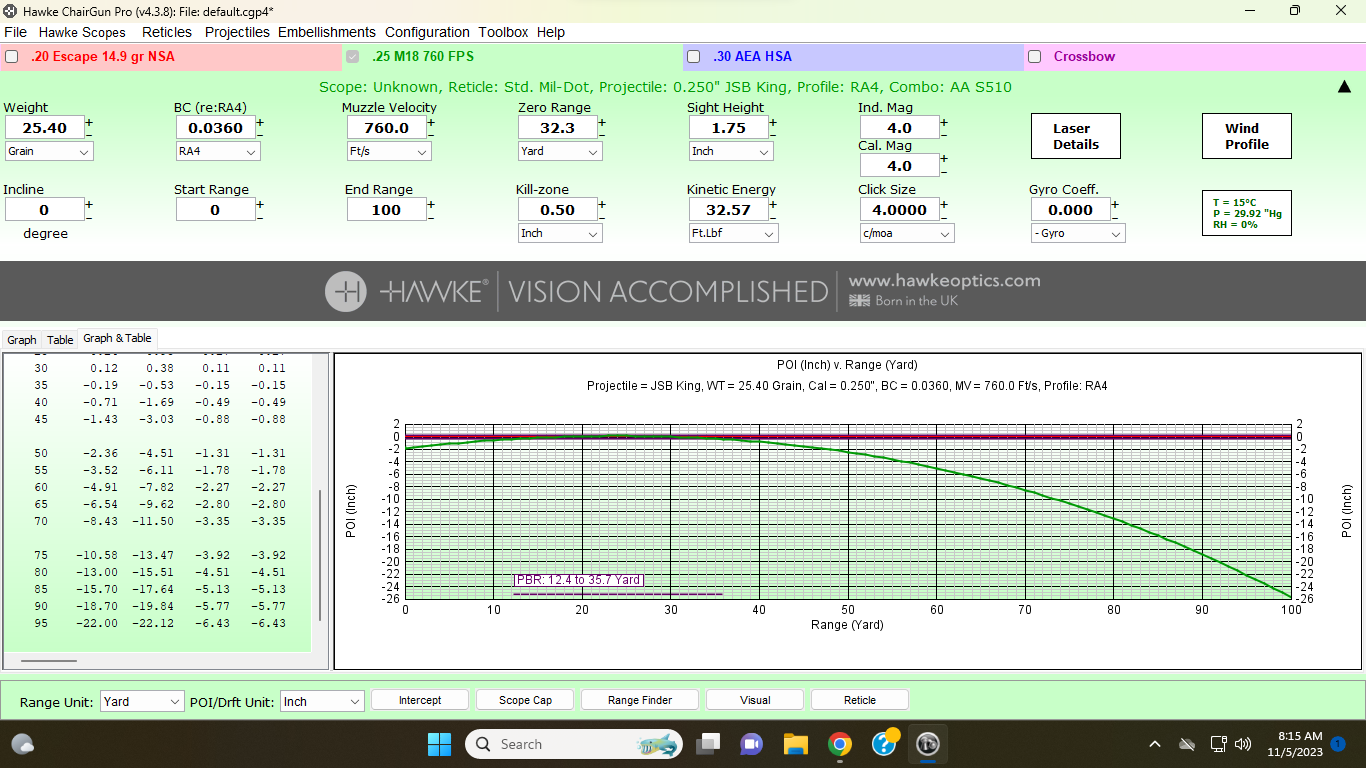This screenshot has width=1366, height=768.
Task: Decrease Kill-zone with minus stepper
Action: click(602, 216)
